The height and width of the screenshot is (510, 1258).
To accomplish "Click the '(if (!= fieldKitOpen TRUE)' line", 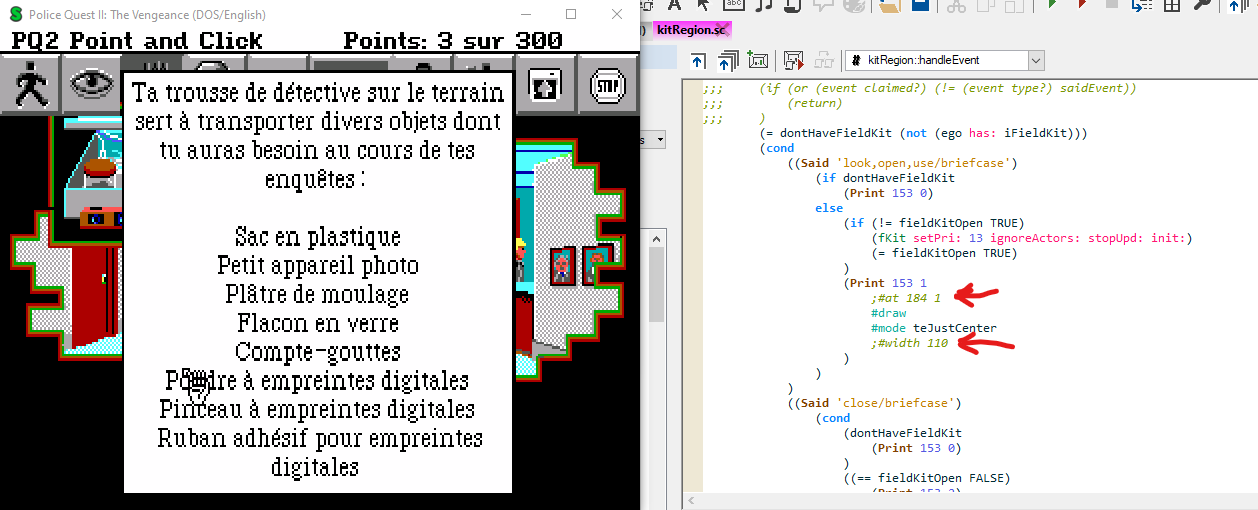I will pyautogui.click(x=934, y=223).
